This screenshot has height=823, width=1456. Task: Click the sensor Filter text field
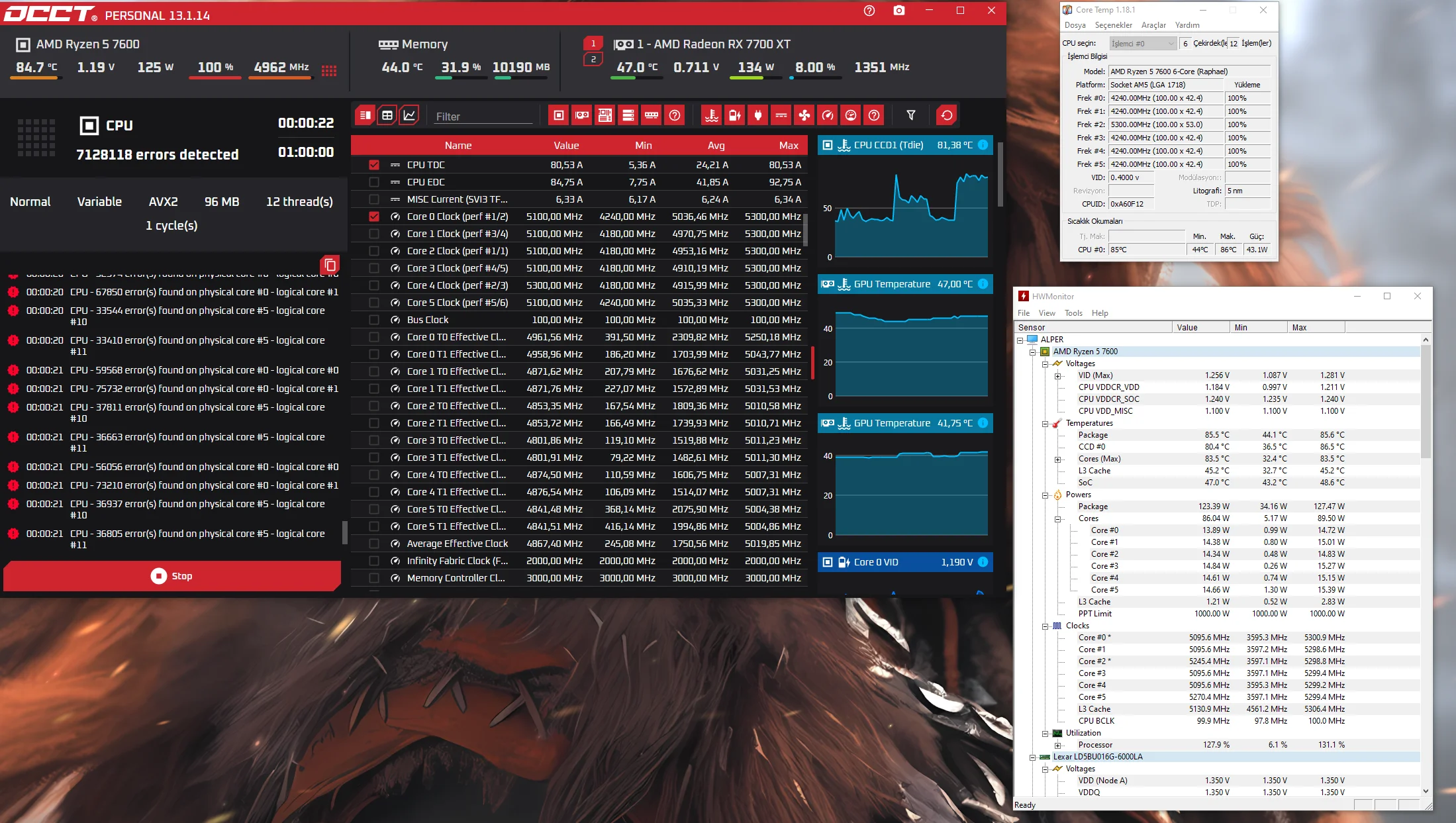(483, 117)
